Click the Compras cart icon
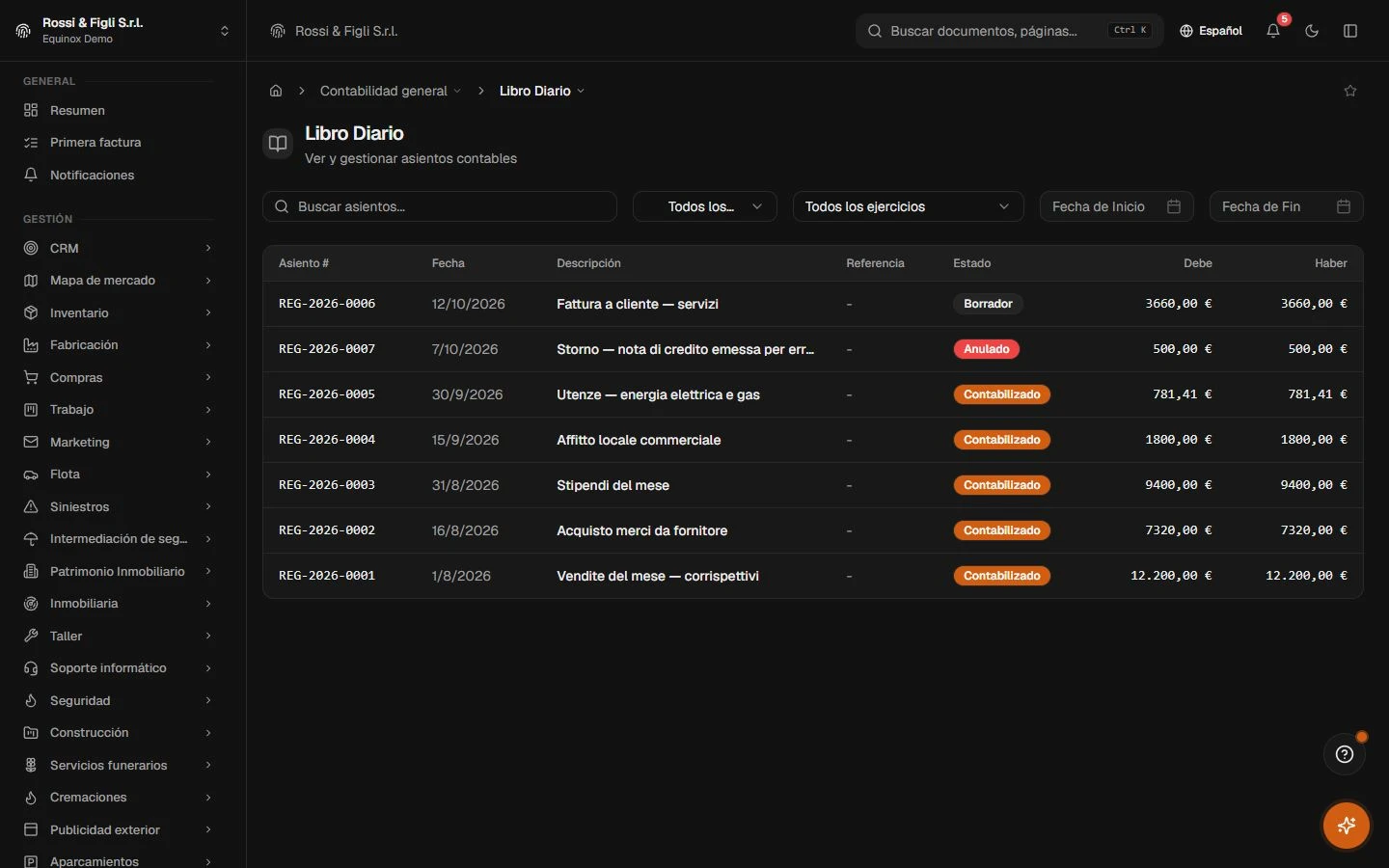 tap(31, 378)
